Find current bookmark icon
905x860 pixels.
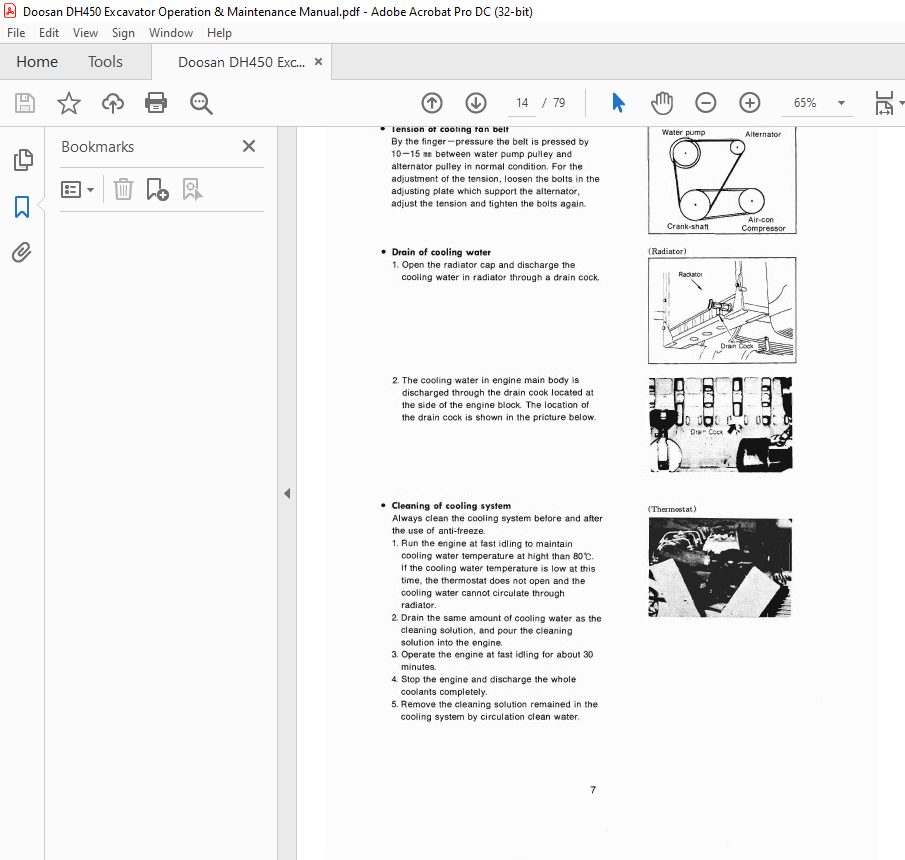(x=192, y=189)
